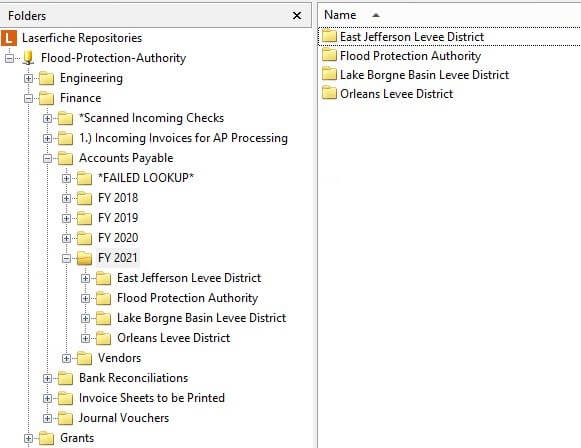
Task: Select the Engineering folder icon
Action: (x=47, y=78)
